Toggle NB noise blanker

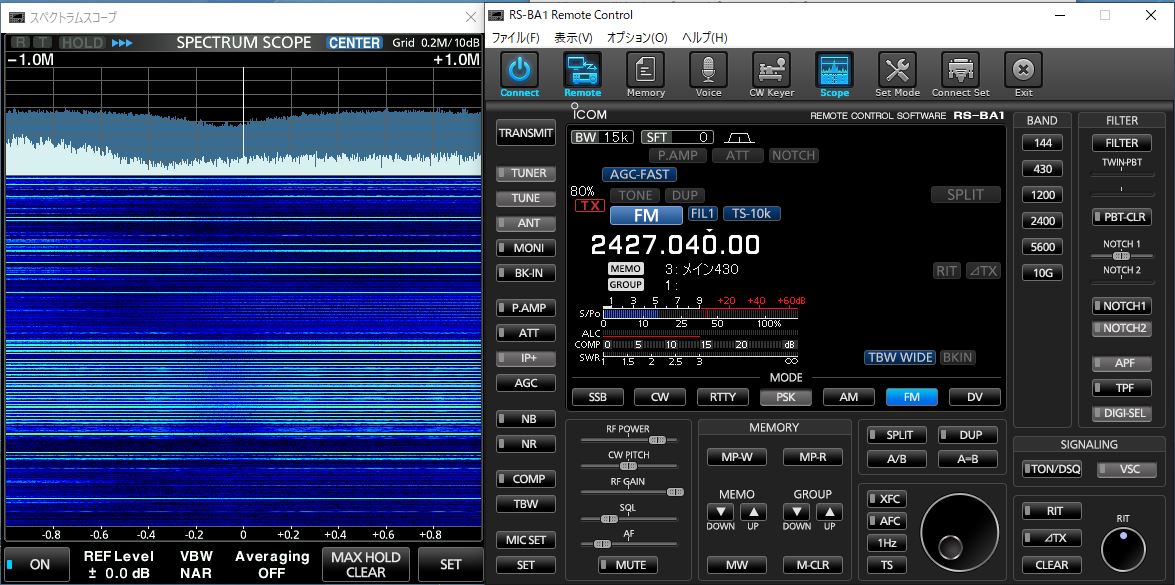click(526, 419)
